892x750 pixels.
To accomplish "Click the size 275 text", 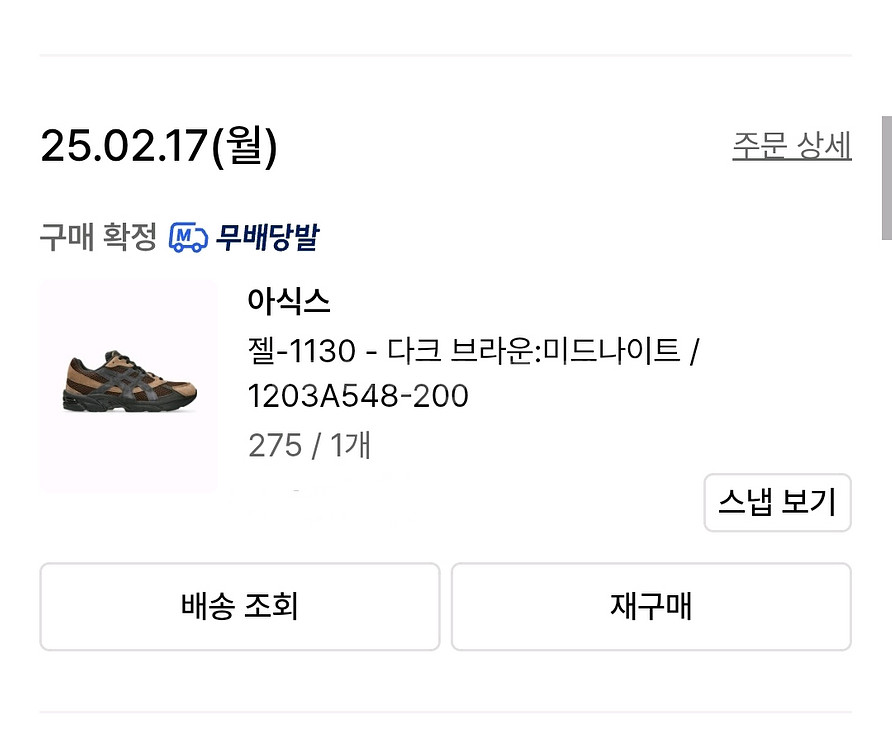I will pyautogui.click(x=275, y=445).
